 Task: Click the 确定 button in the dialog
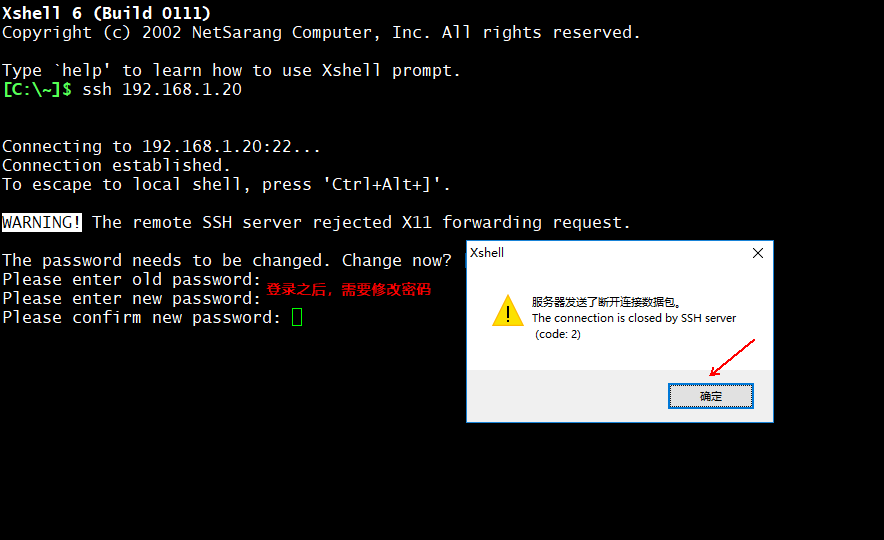click(710, 396)
